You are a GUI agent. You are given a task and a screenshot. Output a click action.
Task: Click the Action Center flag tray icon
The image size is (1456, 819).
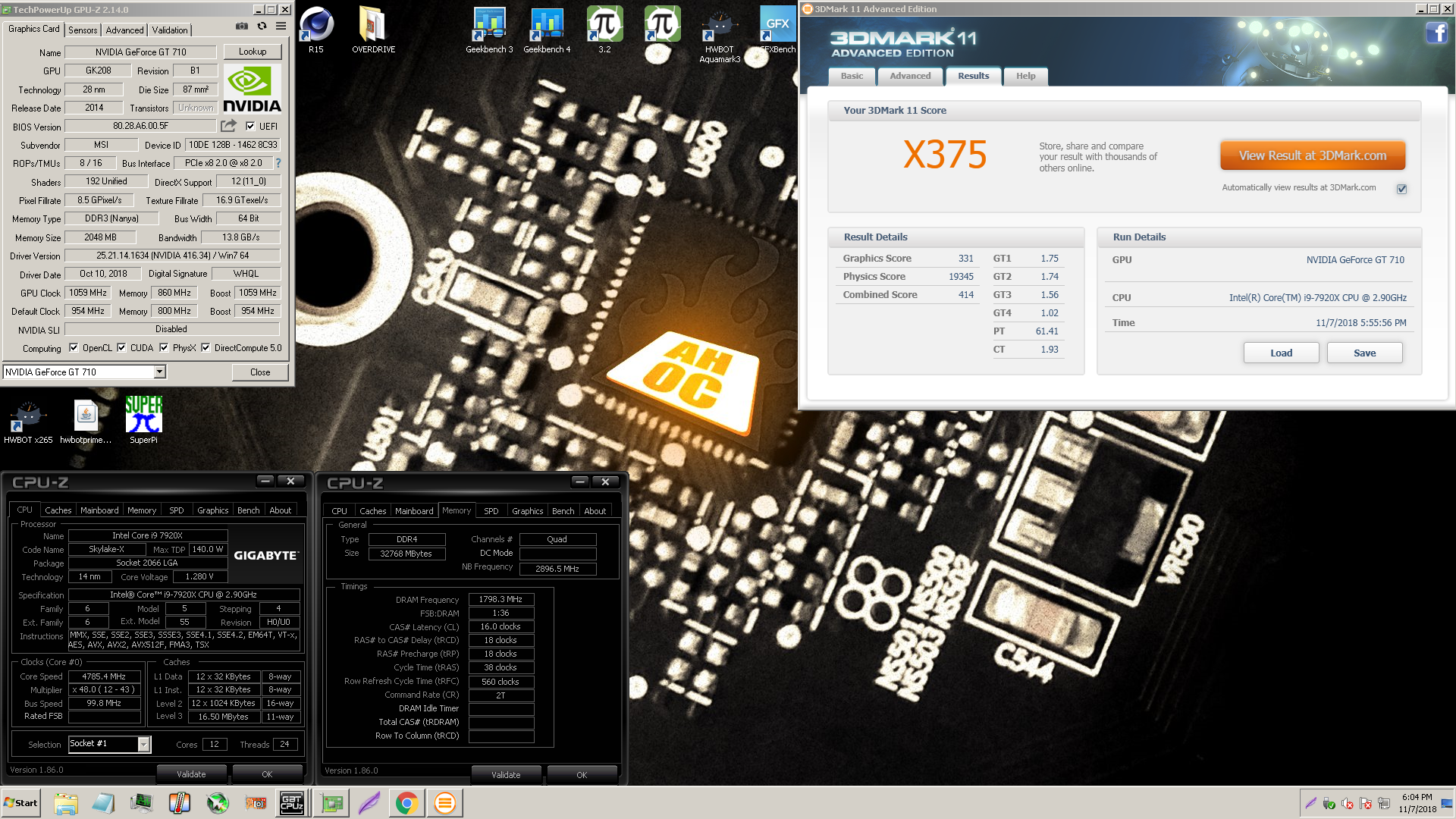[1366, 804]
